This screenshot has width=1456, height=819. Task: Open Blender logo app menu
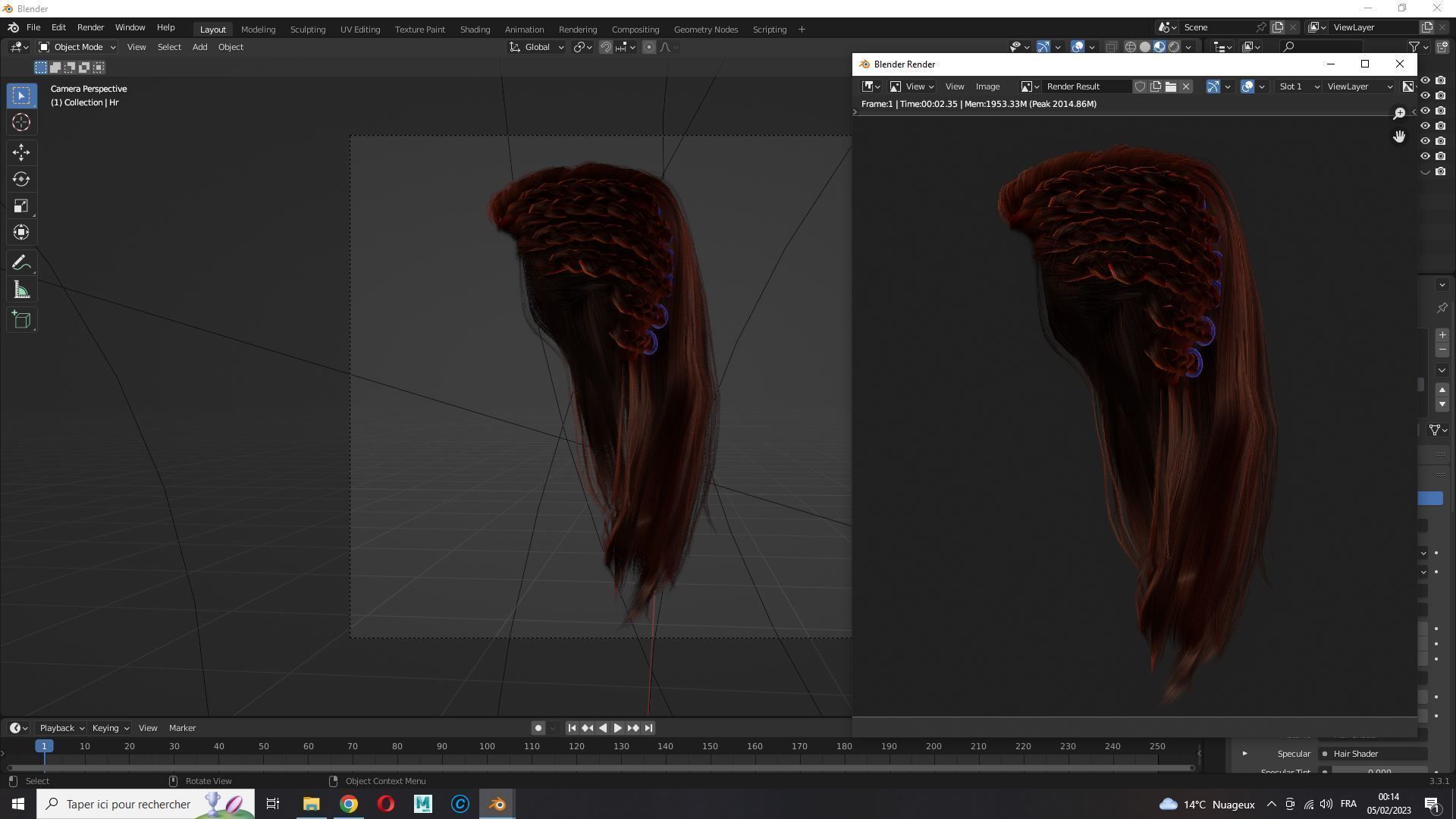(x=13, y=27)
